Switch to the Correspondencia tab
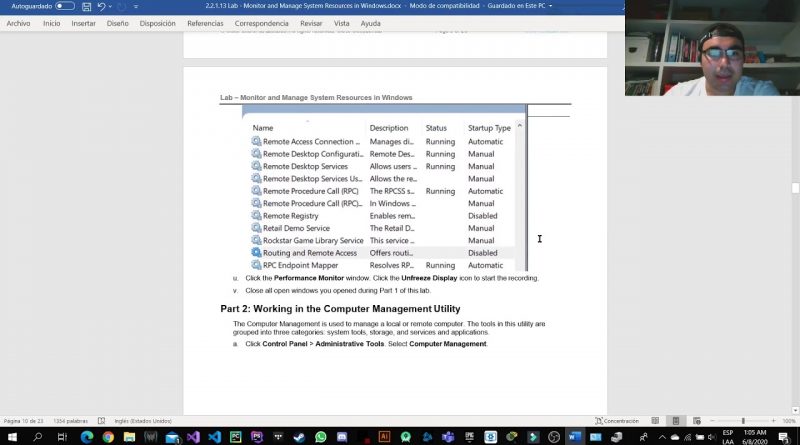Screen dimensions: 800x445 262,23
